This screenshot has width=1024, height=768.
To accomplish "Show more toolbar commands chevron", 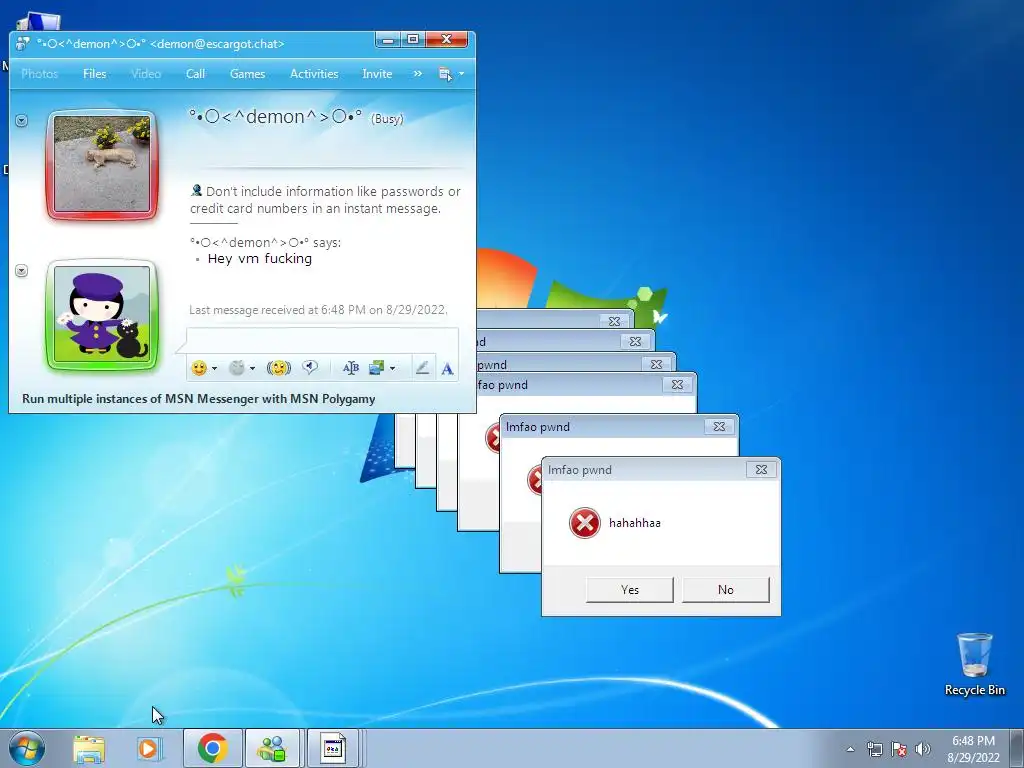I will pos(418,74).
